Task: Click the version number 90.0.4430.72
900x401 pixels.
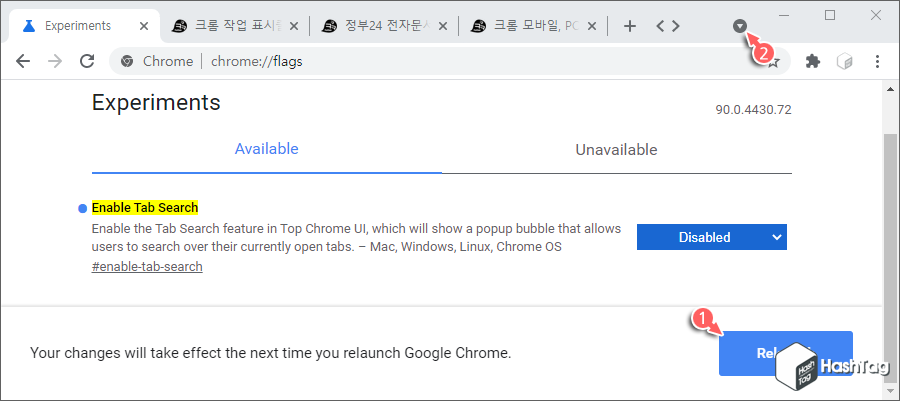Action: [x=753, y=110]
